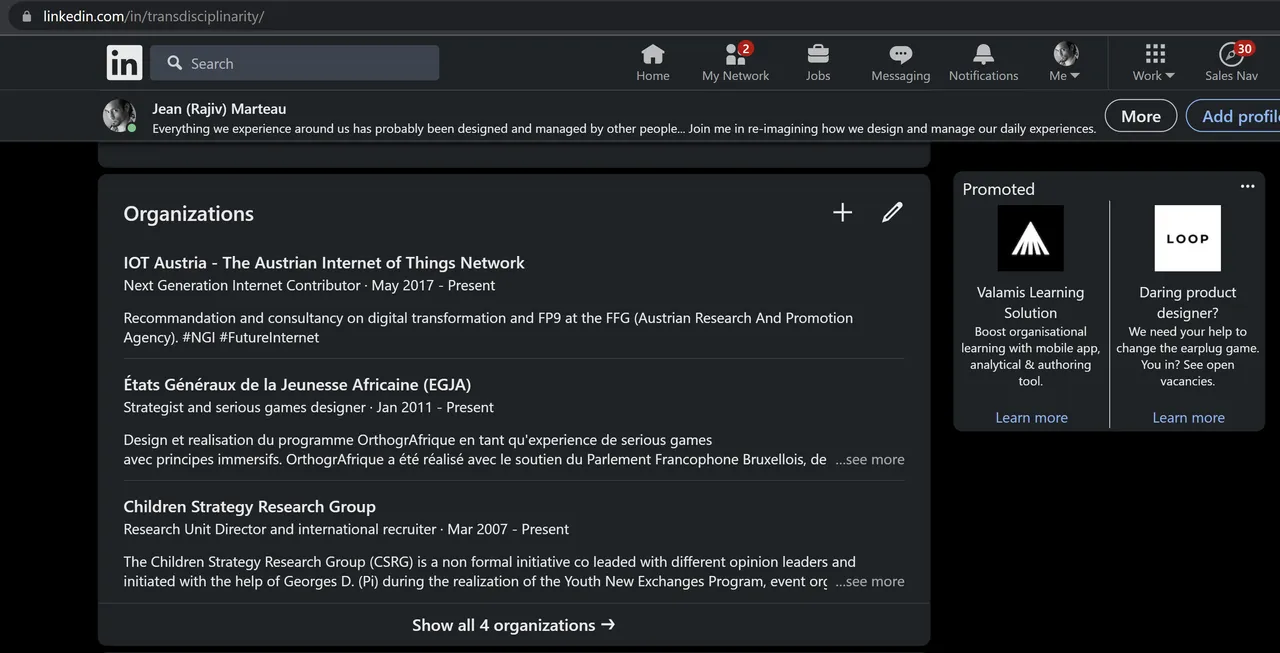Image resolution: width=1280 pixels, height=653 pixels.
Task: Click Jean (Rajiv) Marteau name in header
Action: point(219,109)
